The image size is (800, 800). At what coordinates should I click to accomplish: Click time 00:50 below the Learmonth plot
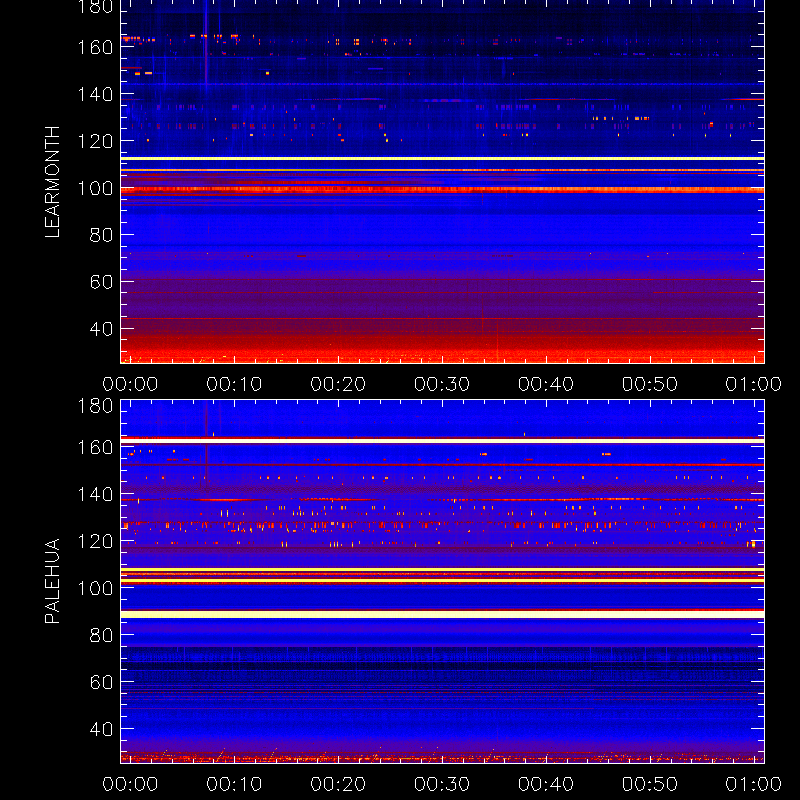650,384
